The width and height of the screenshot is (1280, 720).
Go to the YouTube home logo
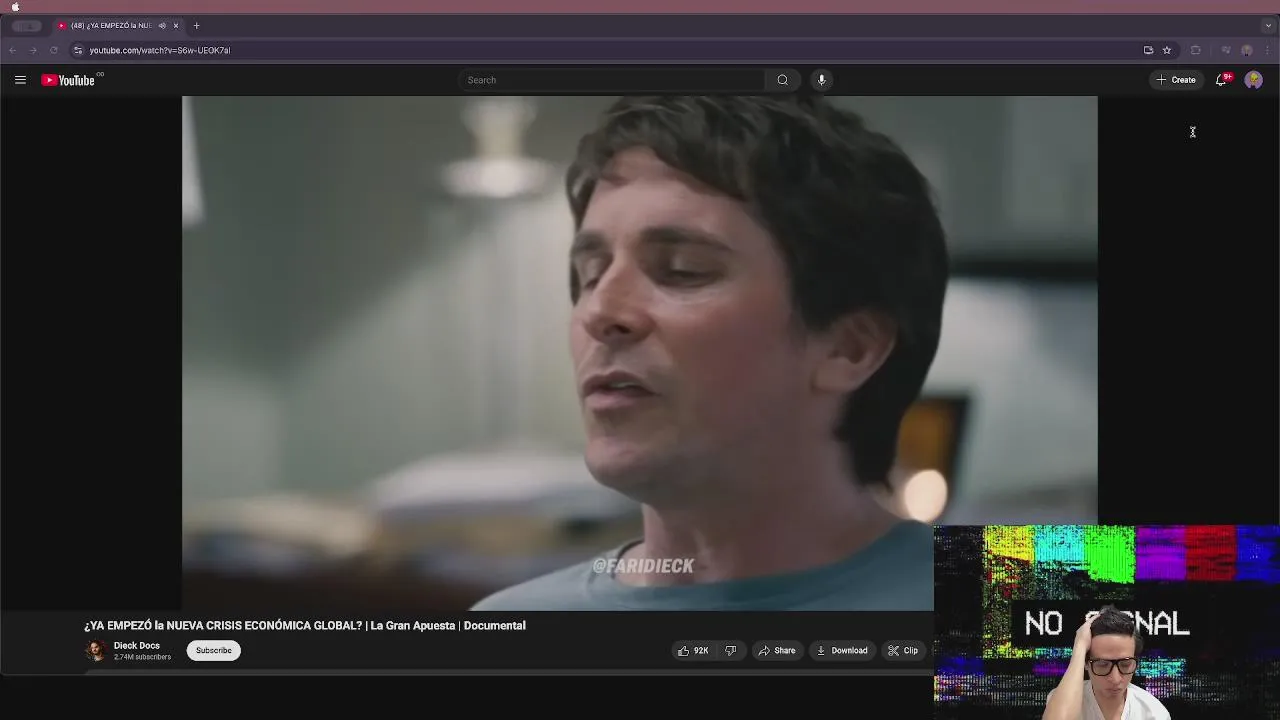[68, 80]
